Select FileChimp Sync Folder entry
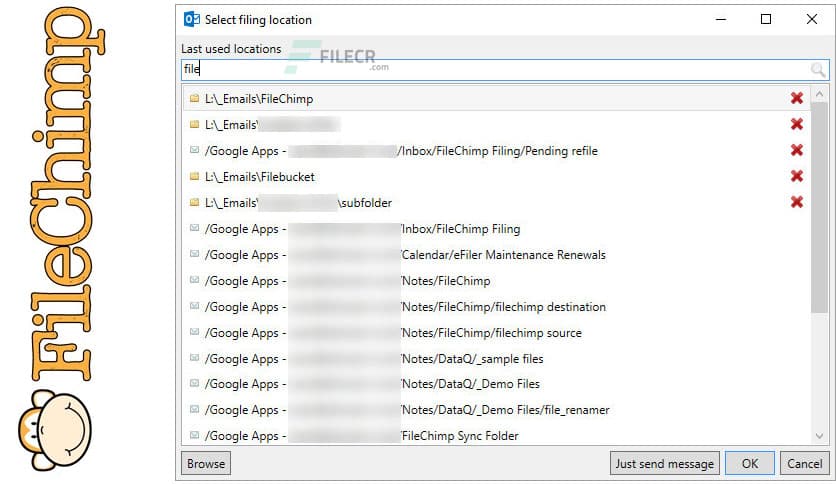The width and height of the screenshot is (836, 484). point(496,435)
